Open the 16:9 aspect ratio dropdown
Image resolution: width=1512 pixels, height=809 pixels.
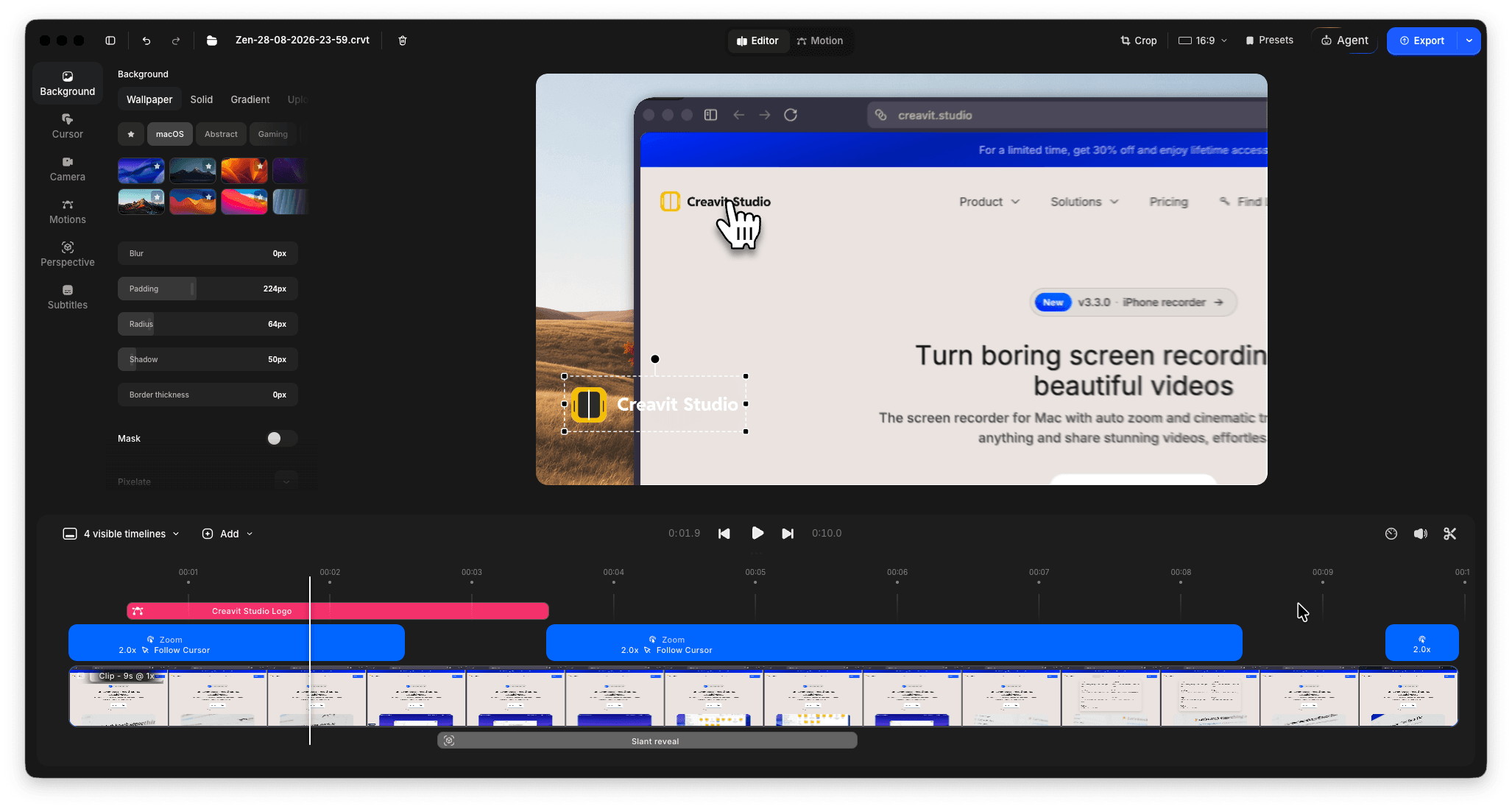point(1203,40)
